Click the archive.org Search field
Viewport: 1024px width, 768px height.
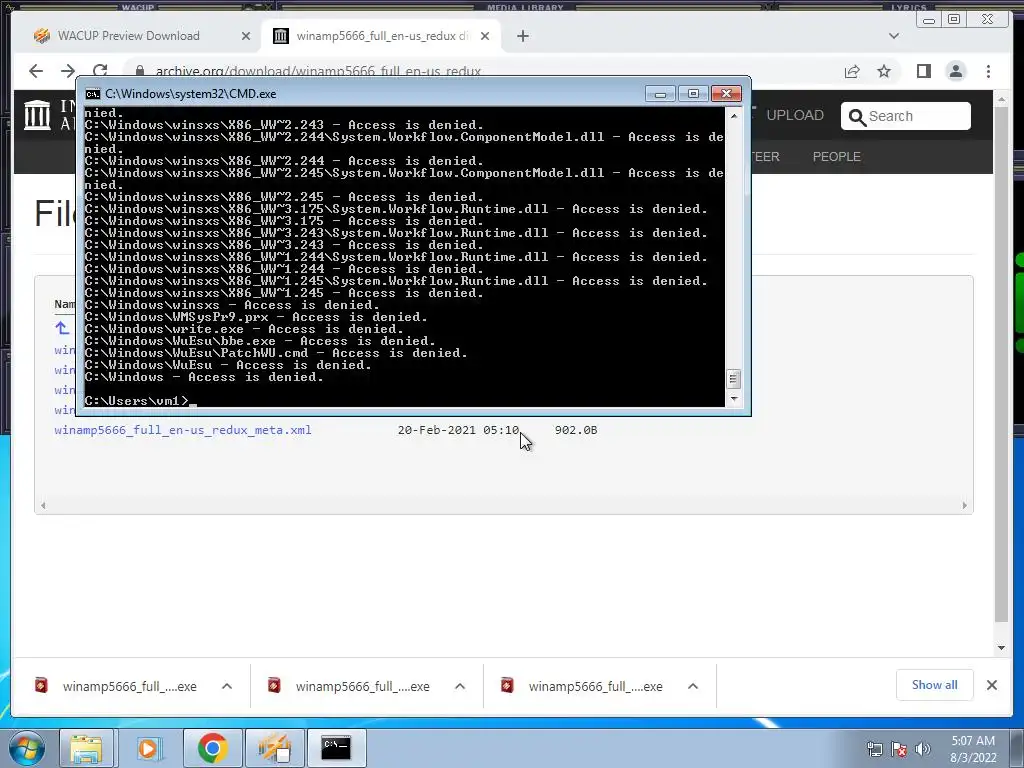906,116
